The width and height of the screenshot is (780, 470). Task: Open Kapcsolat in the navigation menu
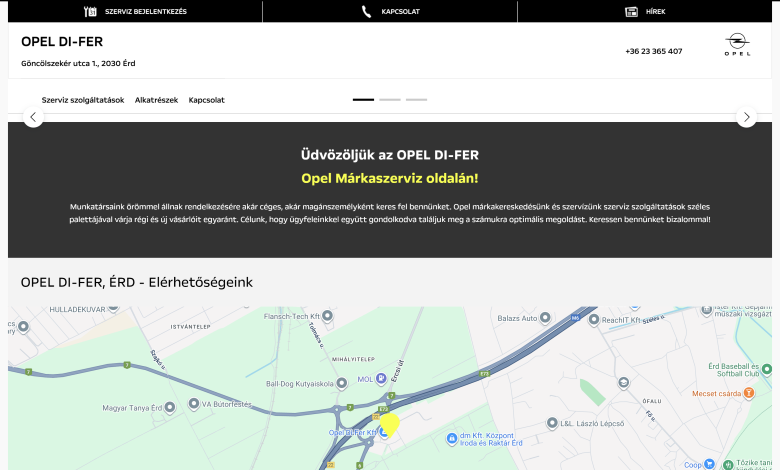point(206,100)
